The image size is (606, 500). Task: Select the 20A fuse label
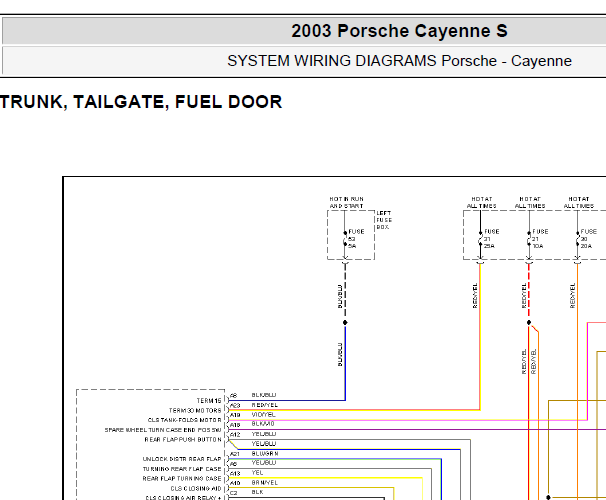tap(586, 246)
